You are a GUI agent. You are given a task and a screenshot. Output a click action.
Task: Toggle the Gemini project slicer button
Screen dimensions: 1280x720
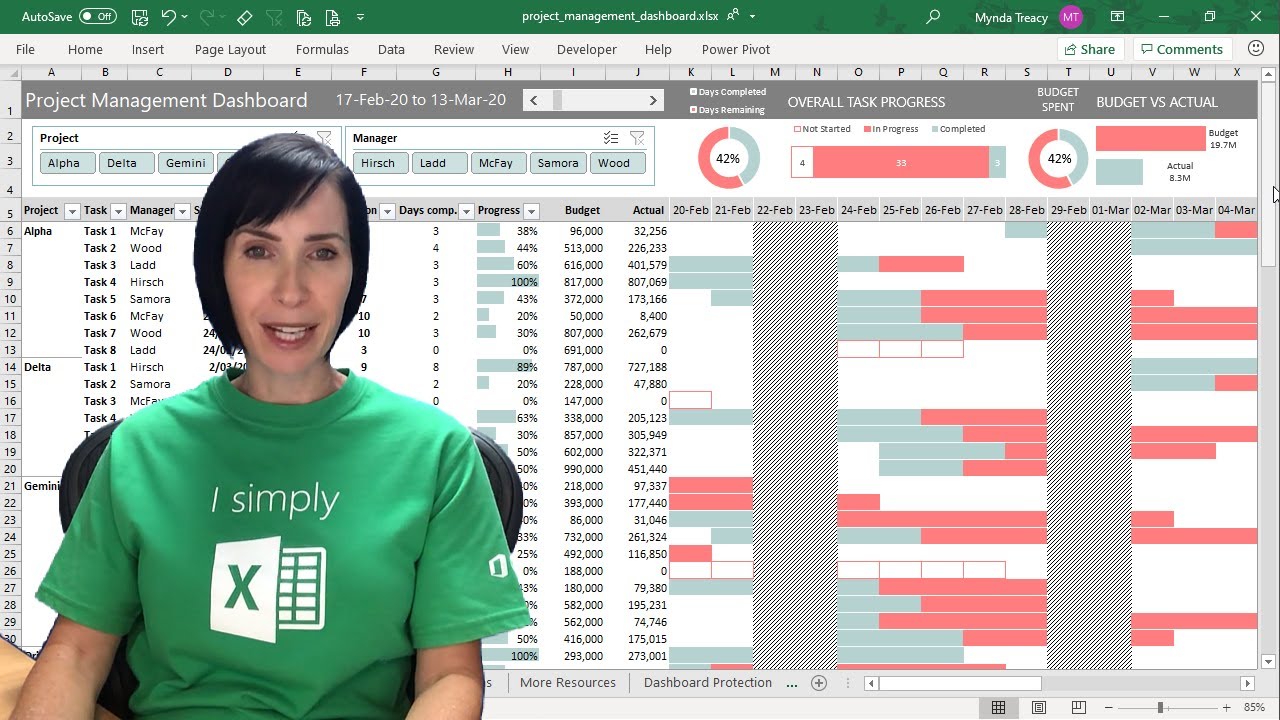[x=185, y=163]
